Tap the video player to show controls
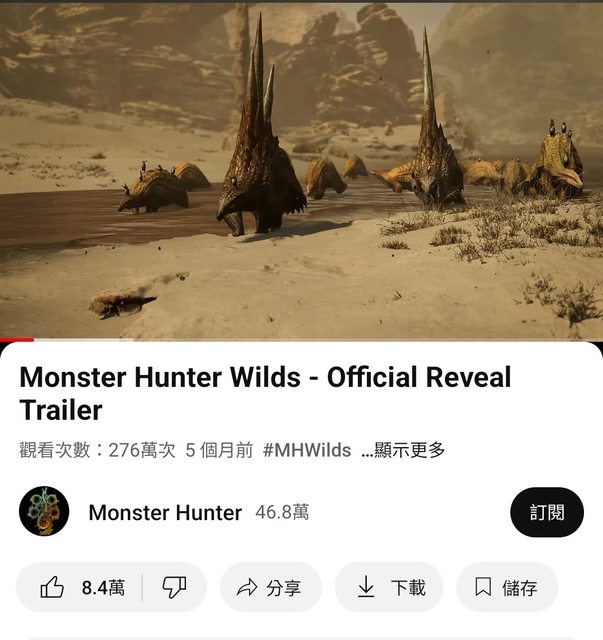The image size is (603, 640). click(301, 171)
